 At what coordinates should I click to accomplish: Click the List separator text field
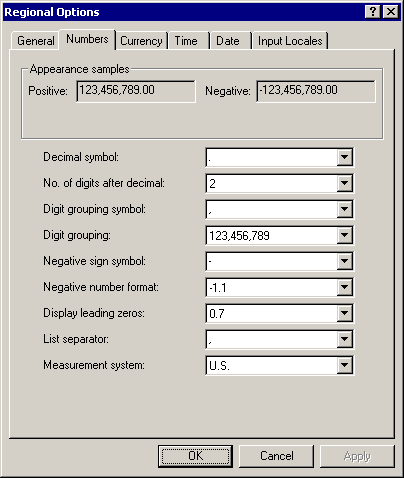271,339
